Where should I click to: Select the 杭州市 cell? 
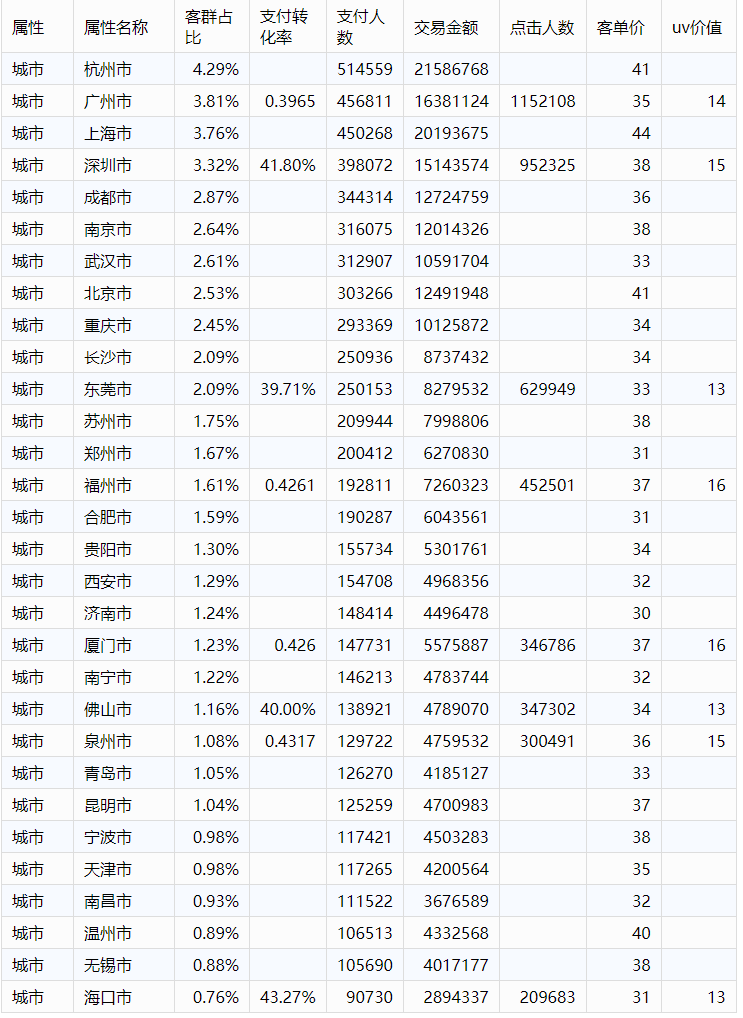(108, 70)
